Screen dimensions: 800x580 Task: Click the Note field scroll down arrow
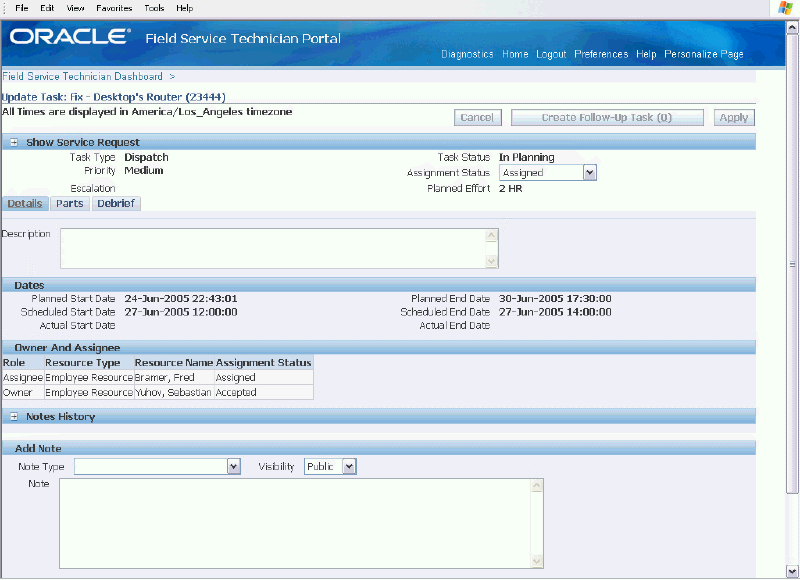click(537, 561)
